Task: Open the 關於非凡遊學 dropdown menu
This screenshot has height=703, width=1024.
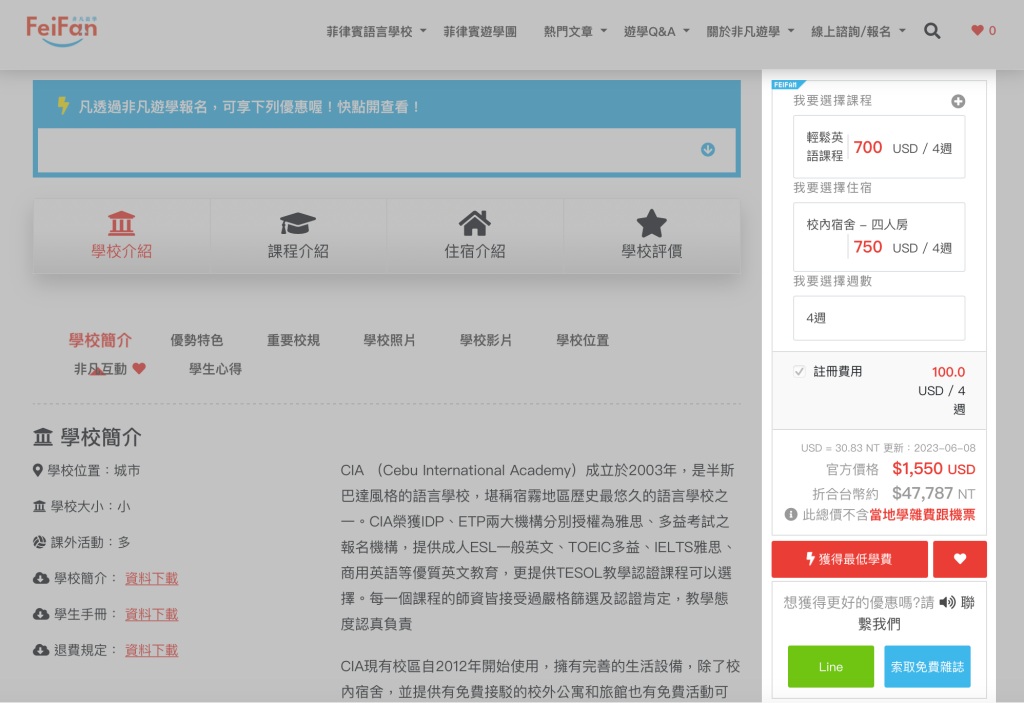Action: click(750, 31)
